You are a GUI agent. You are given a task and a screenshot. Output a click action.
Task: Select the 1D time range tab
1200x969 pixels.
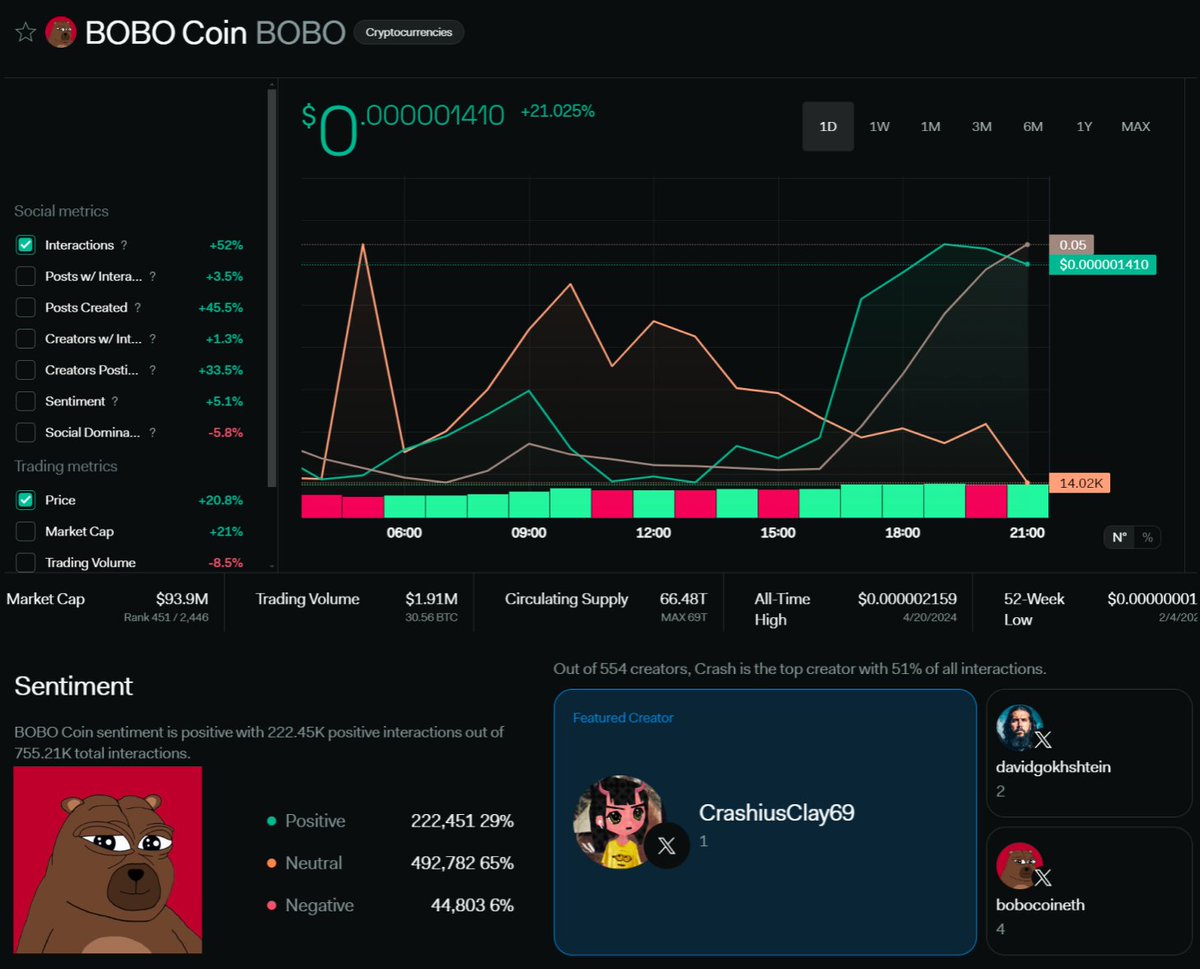pyautogui.click(x=828, y=126)
